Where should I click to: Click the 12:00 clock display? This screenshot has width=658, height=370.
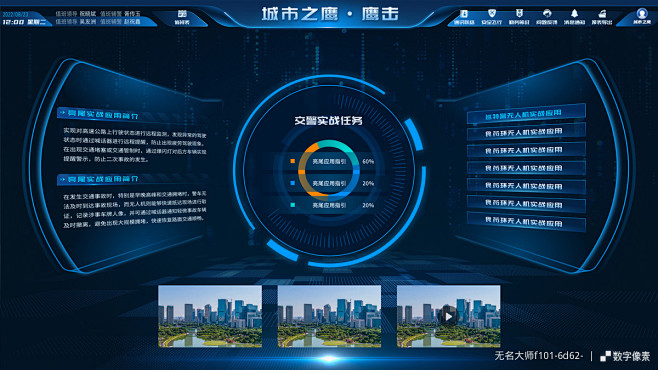[x=13, y=22]
